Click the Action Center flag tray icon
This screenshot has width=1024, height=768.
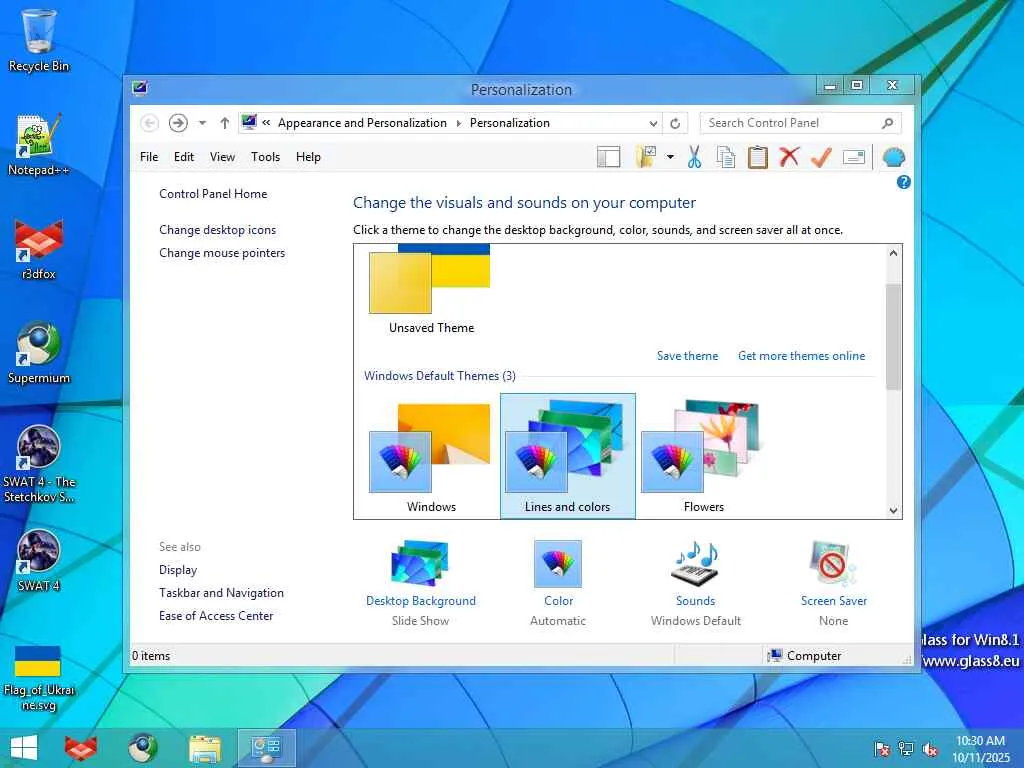pos(882,748)
